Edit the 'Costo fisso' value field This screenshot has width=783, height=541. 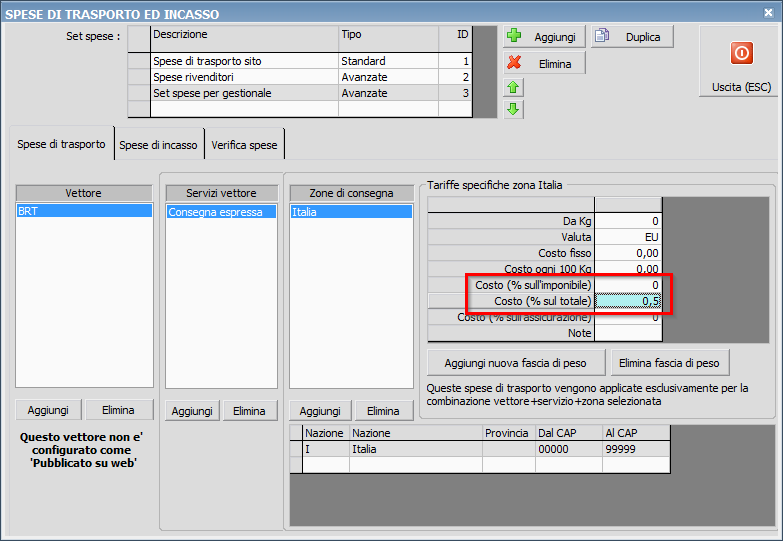coord(628,253)
